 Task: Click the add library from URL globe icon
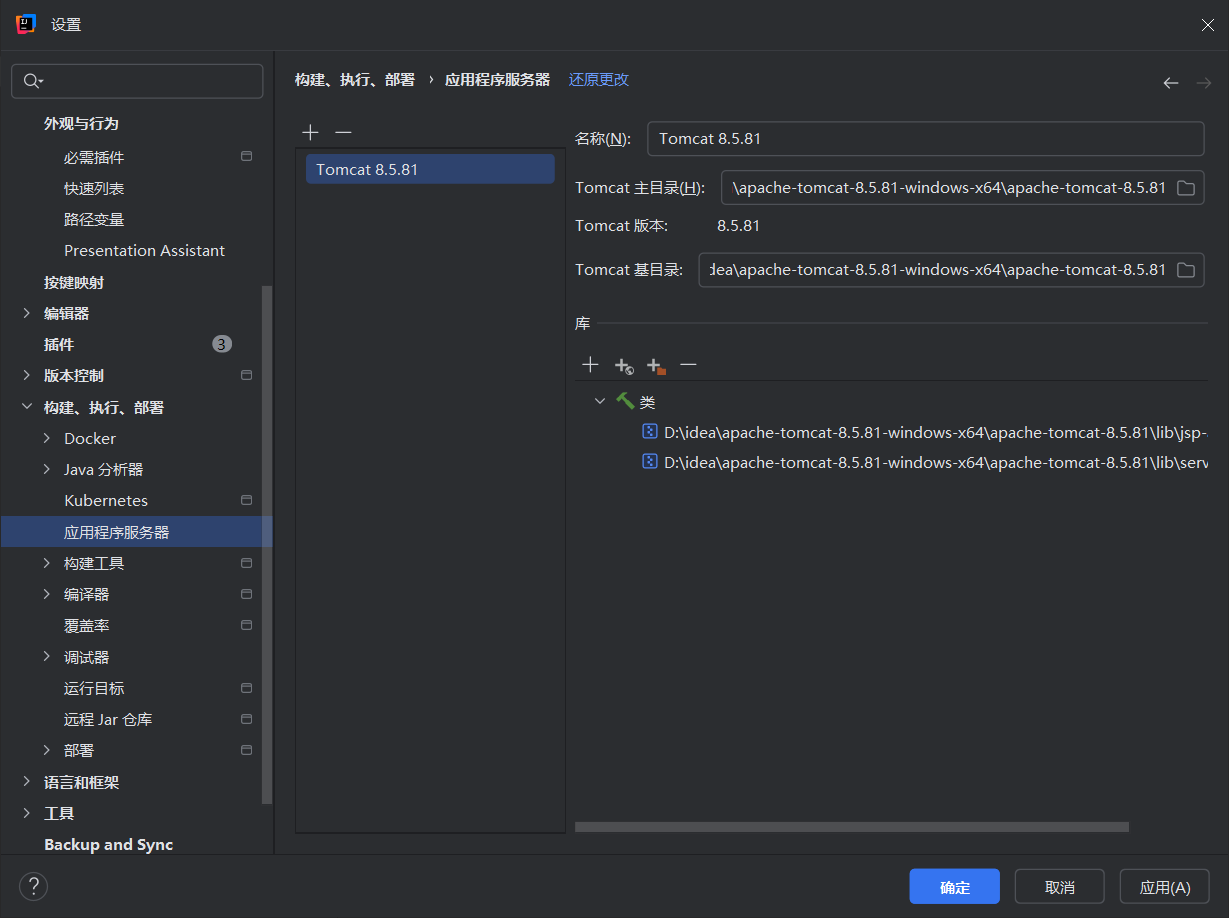tap(623, 366)
